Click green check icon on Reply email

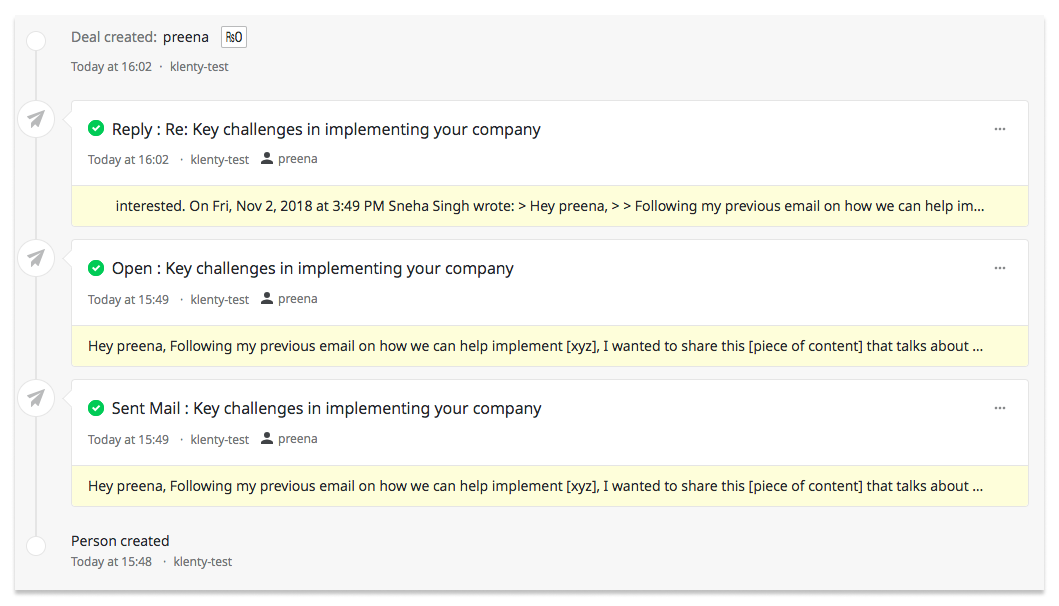click(x=96, y=129)
